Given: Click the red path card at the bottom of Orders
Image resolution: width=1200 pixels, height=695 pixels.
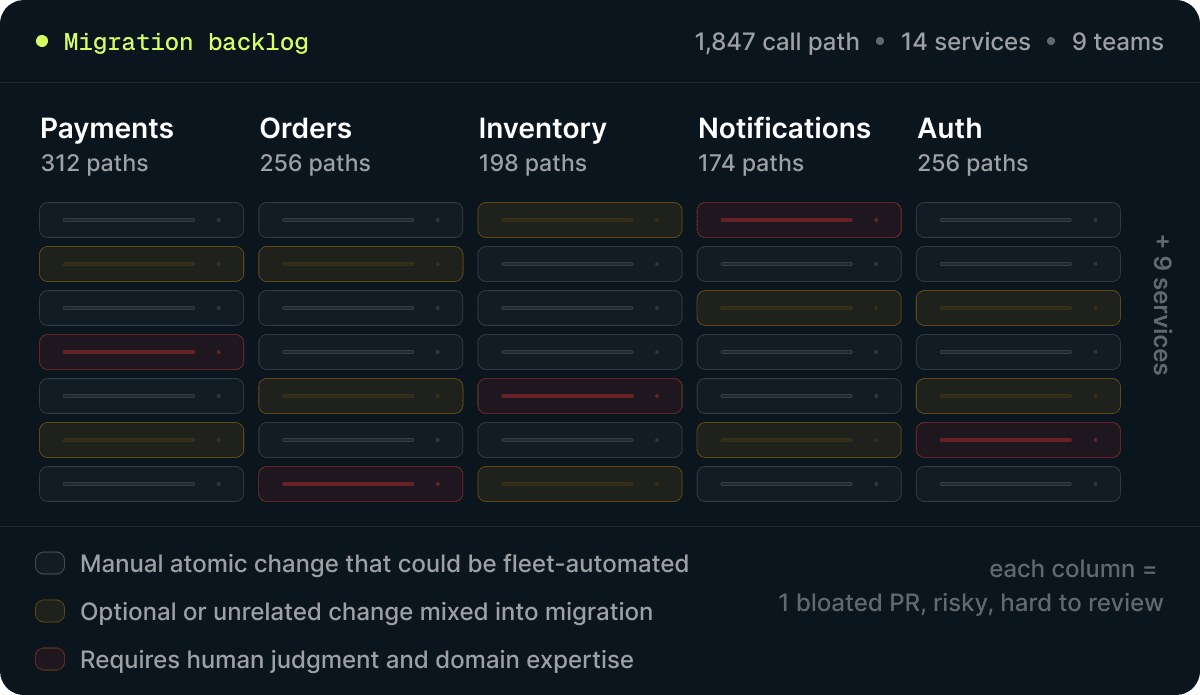Looking at the screenshot, I should coord(361,484).
